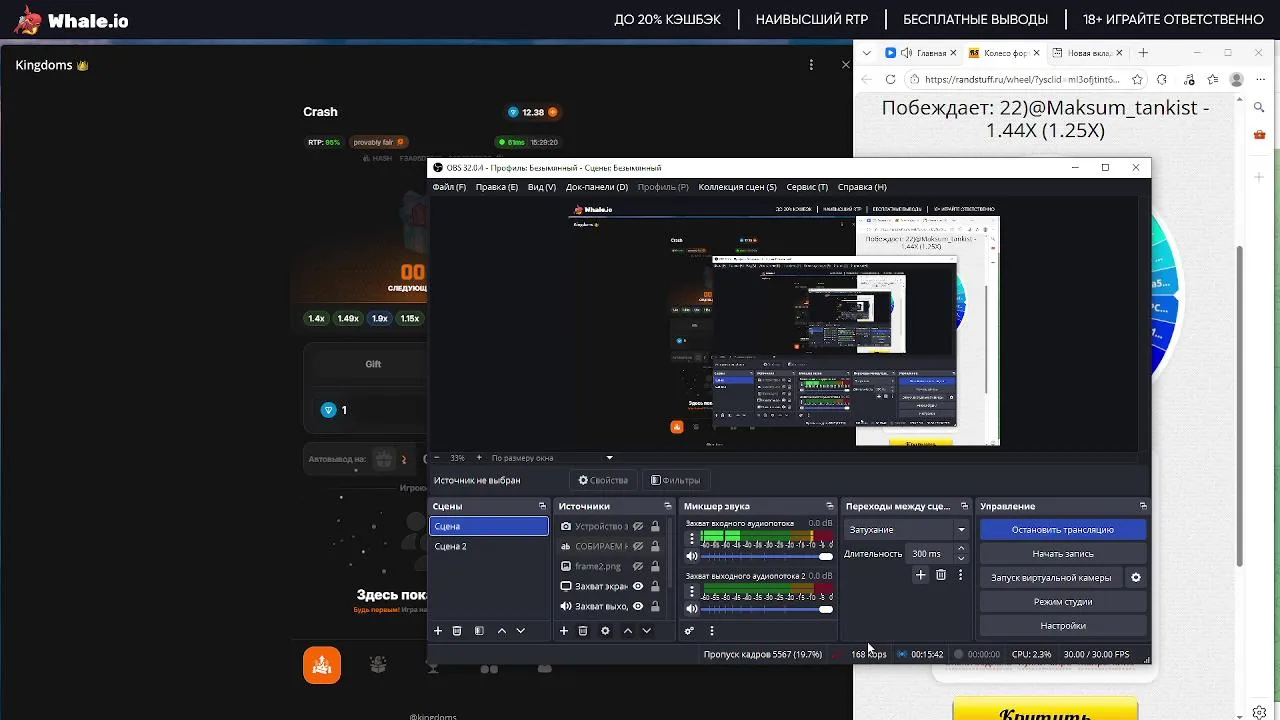Open the Док-панели (D) menu

tap(597, 187)
